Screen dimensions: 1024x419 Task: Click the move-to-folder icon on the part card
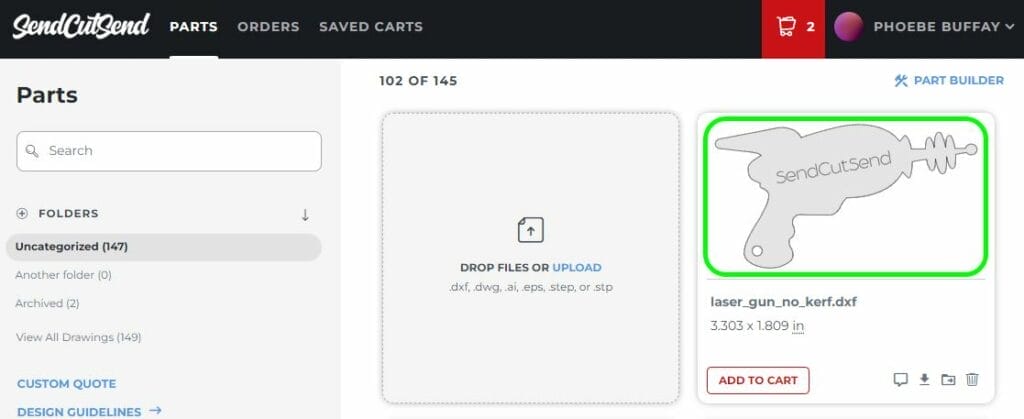point(948,380)
